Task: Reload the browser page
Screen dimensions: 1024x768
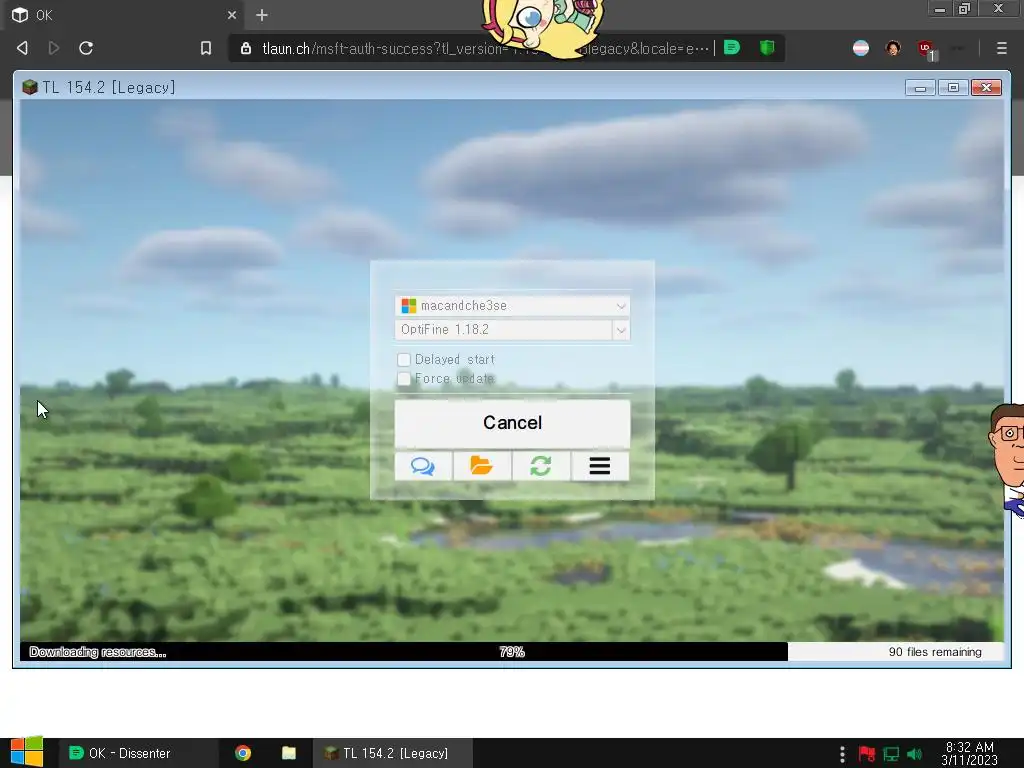Action: pyautogui.click(x=86, y=48)
